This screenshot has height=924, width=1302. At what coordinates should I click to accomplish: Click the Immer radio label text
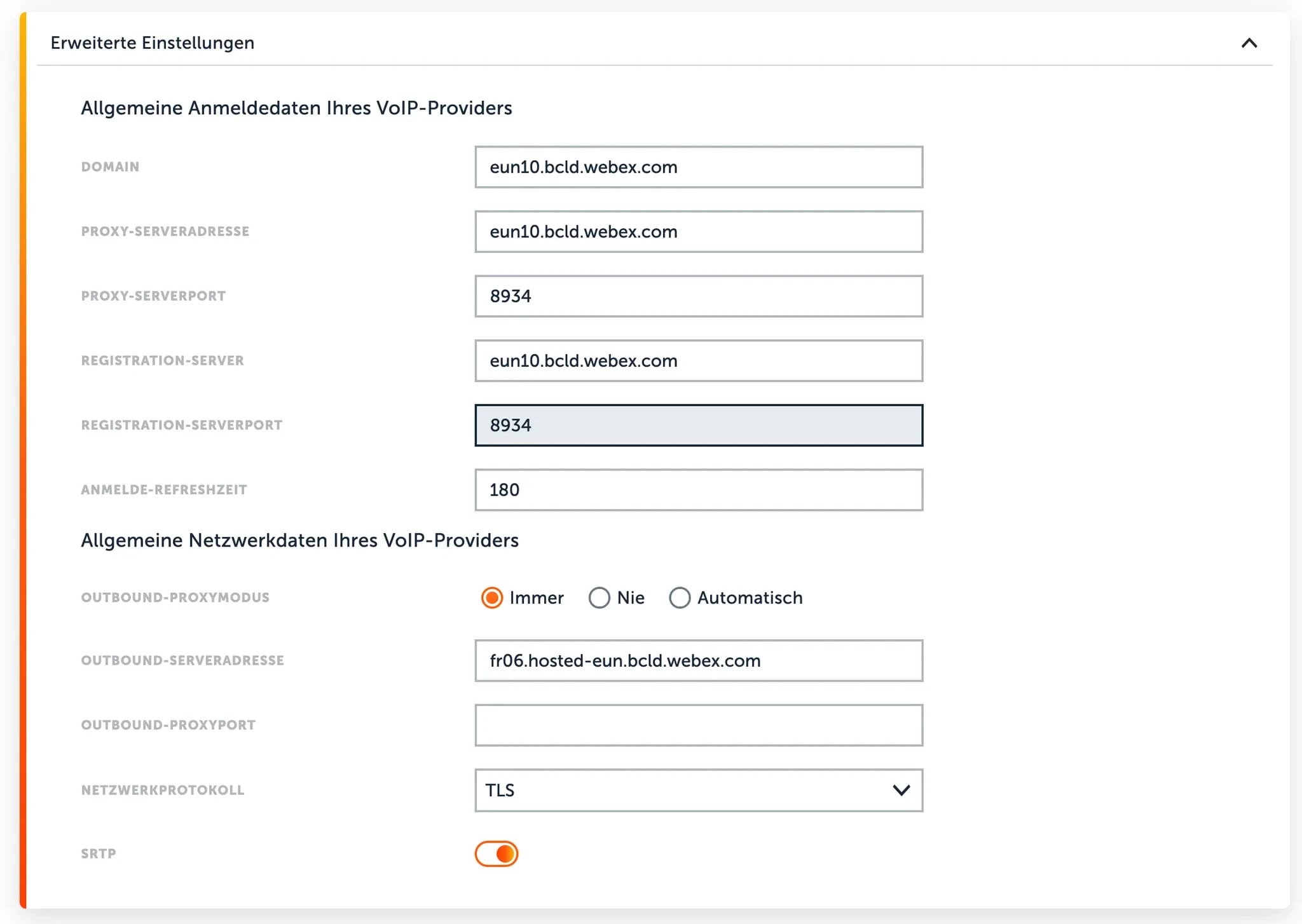tap(537, 598)
